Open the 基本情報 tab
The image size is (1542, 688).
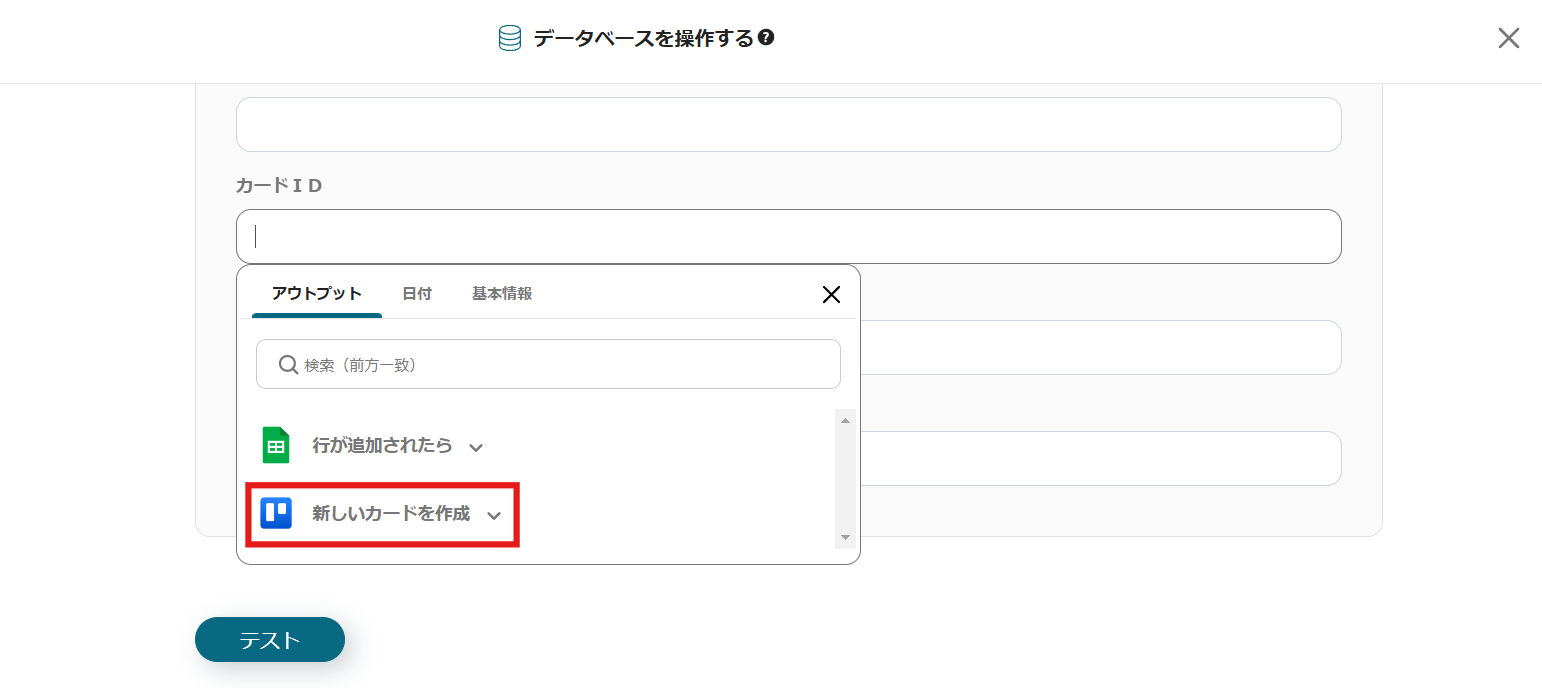pos(502,294)
